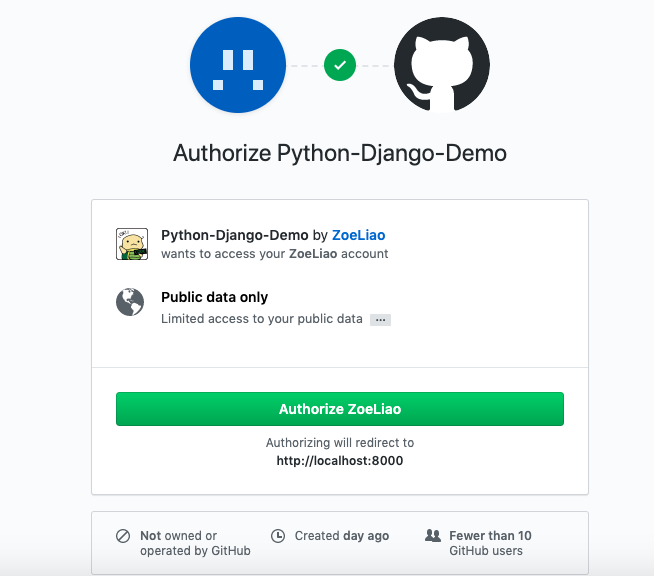This screenshot has height=576, width=654.
Task: Click the blue Python-Django-Demo app logo
Action: coord(238,65)
